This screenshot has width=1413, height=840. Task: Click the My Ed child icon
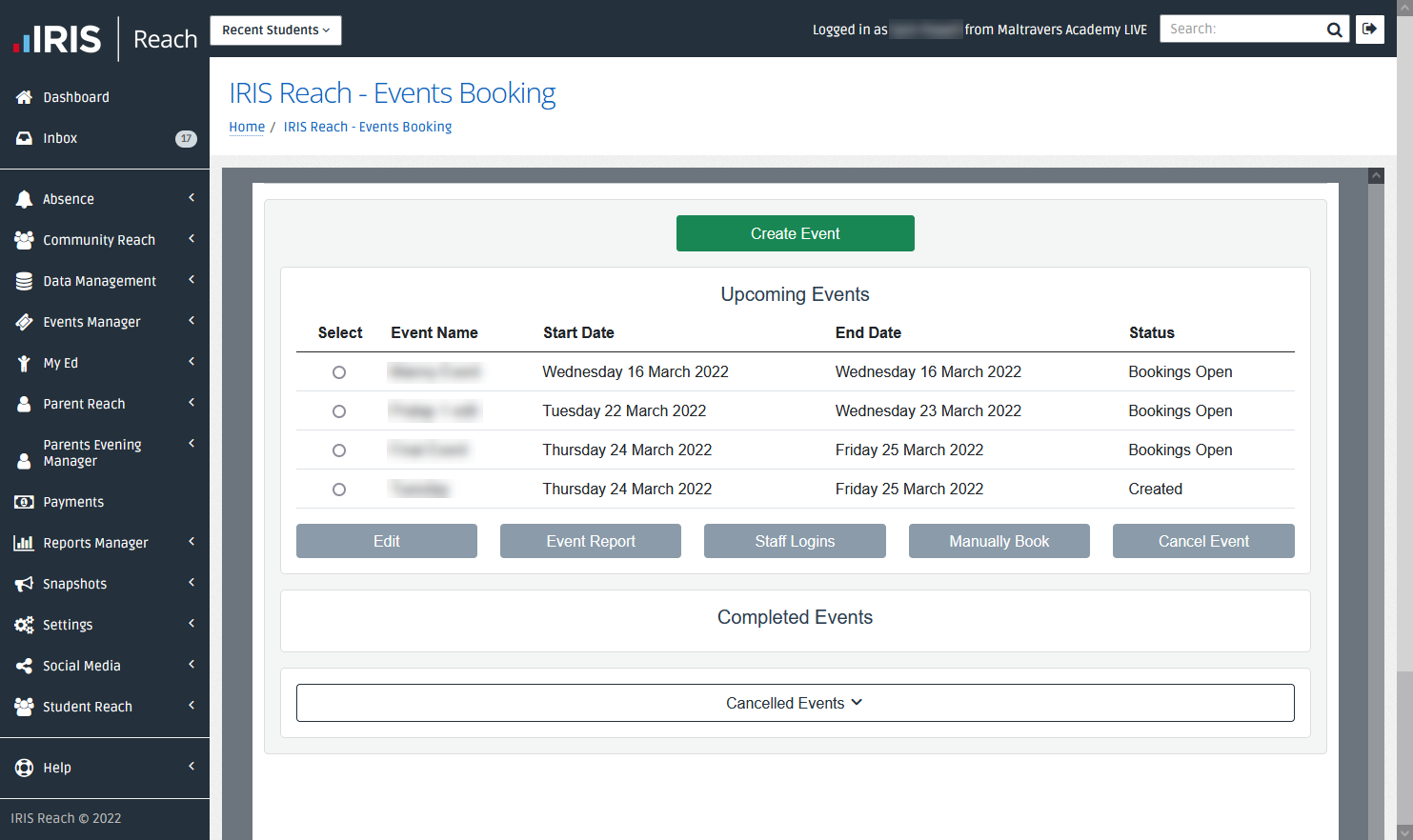tap(24, 363)
